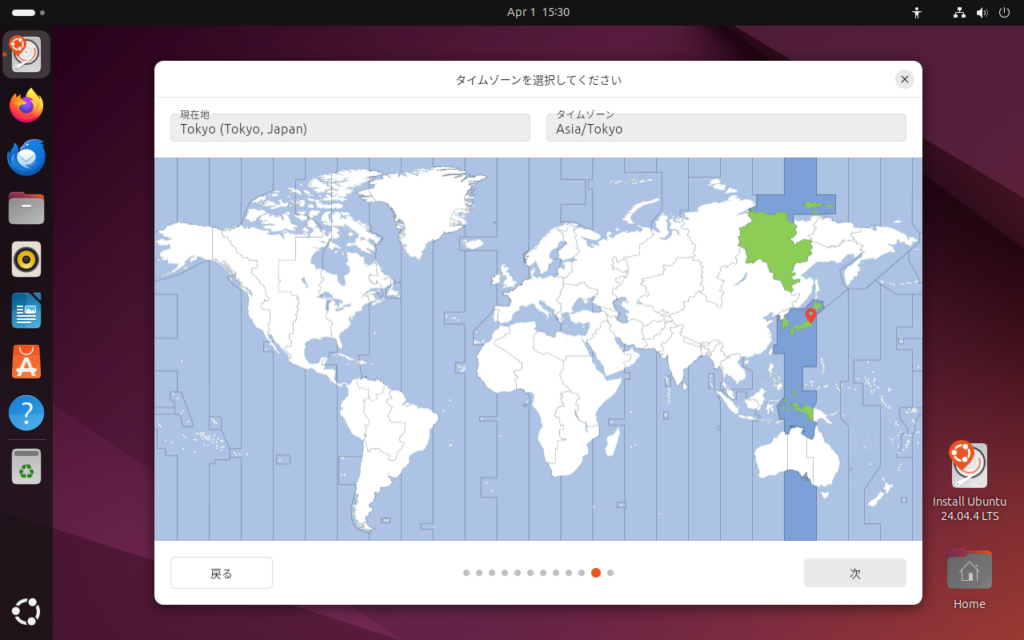Open Firefox from the dock
1024x640 pixels.
27,106
